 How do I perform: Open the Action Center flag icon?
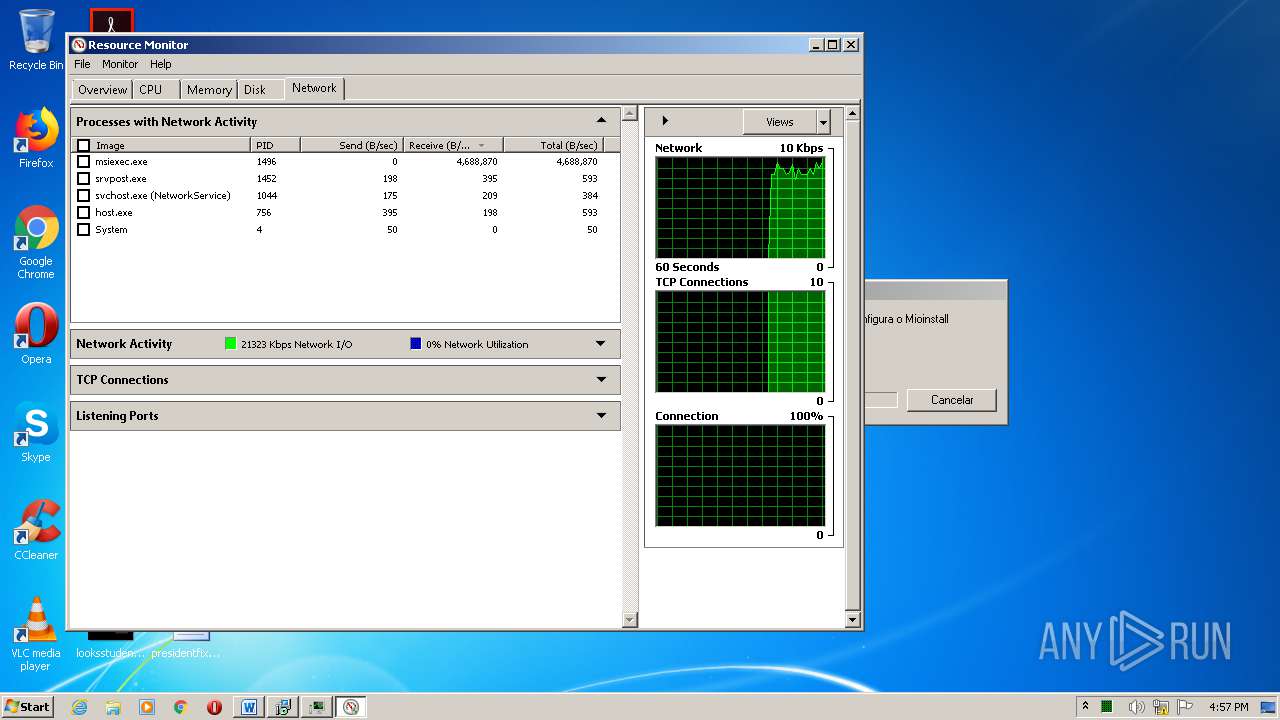click(x=1185, y=707)
